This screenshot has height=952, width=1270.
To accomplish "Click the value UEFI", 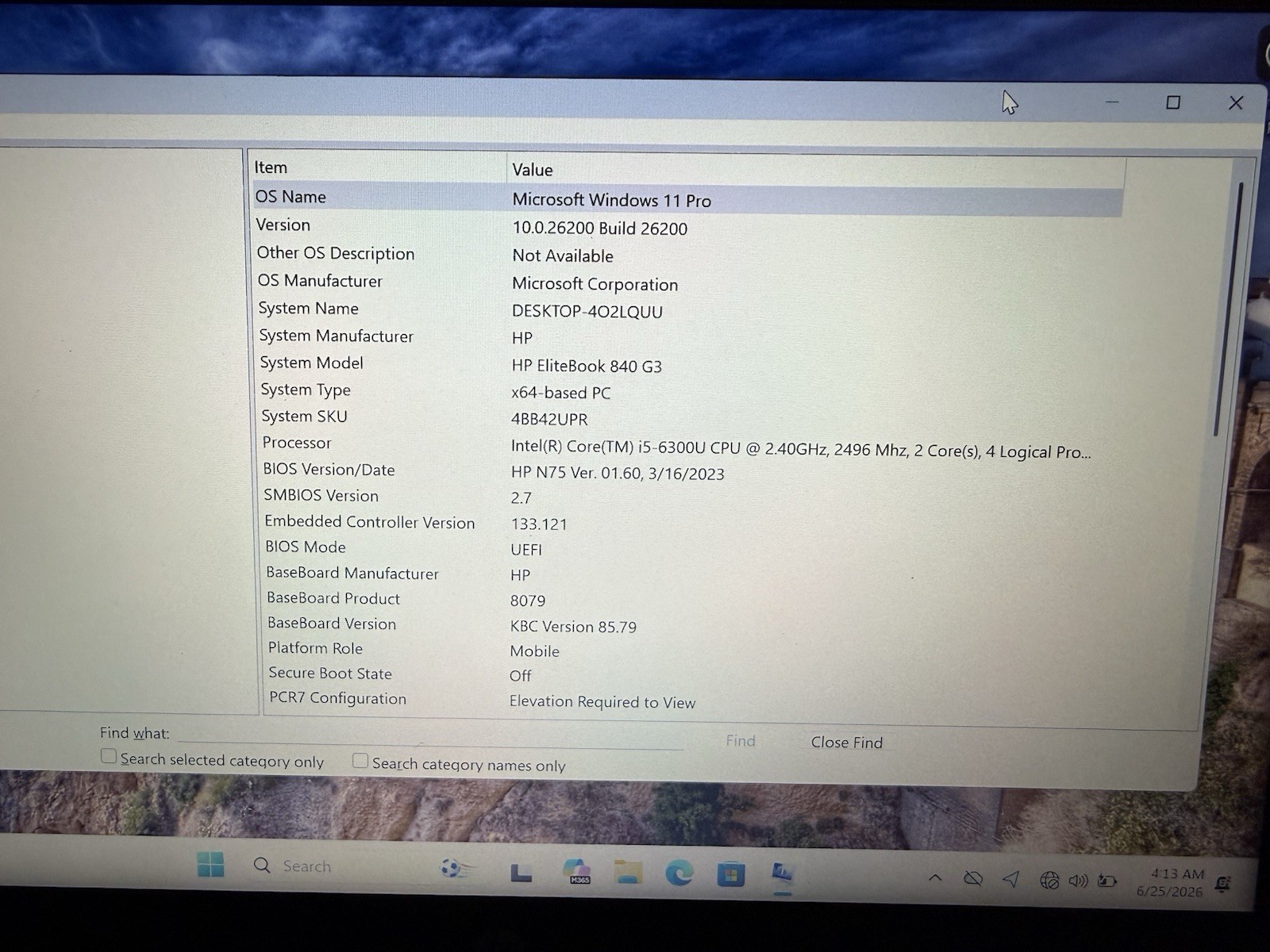I will (x=526, y=550).
